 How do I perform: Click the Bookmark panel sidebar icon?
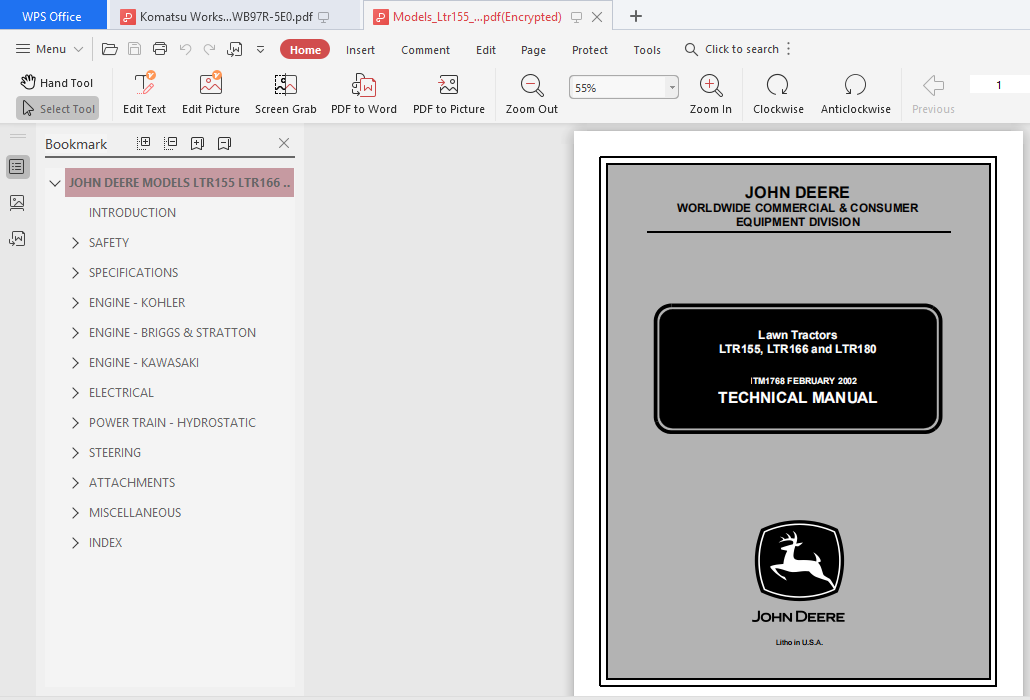coord(18,167)
